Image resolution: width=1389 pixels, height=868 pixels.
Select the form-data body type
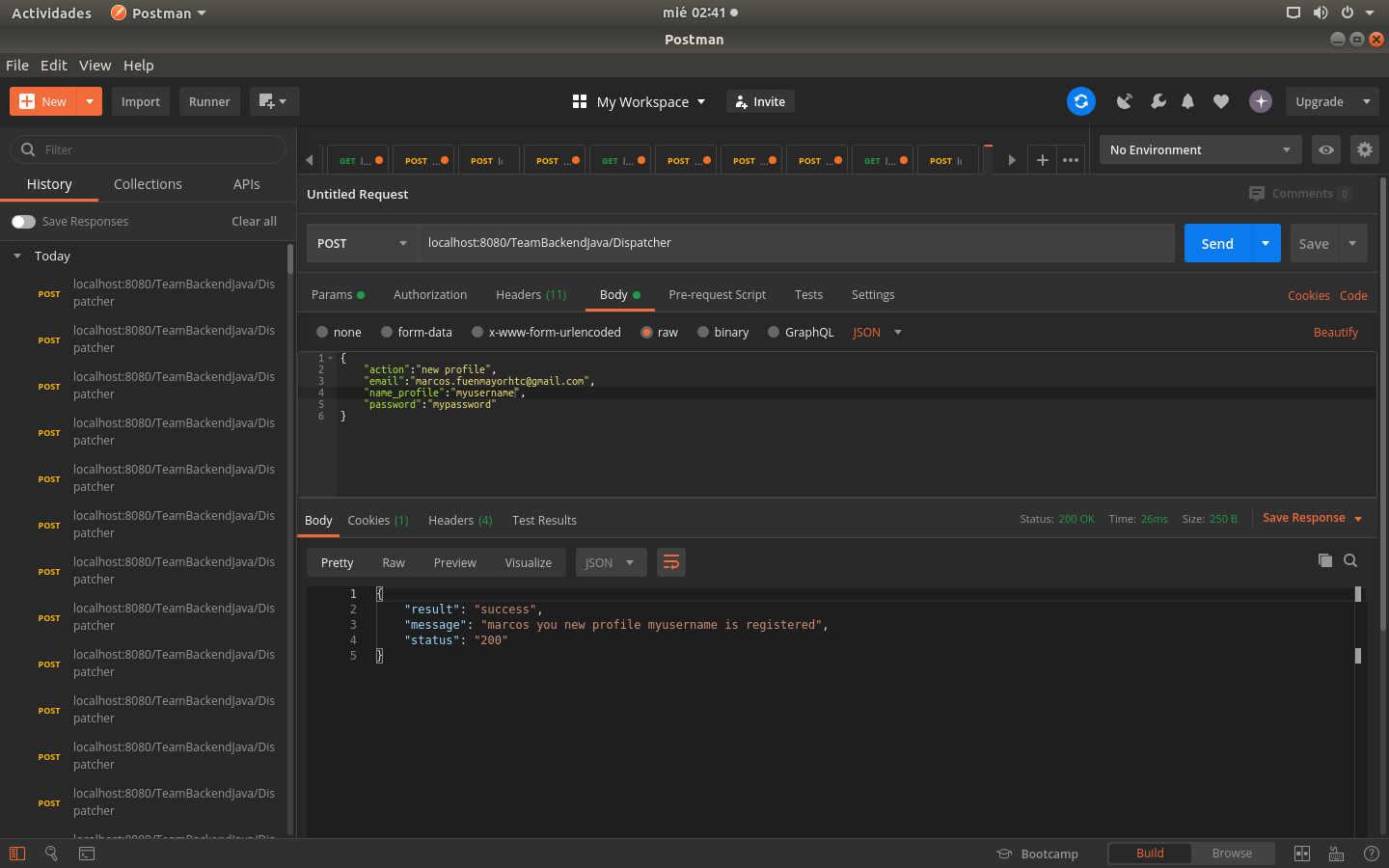pyautogui.click(x=387, y=332)
